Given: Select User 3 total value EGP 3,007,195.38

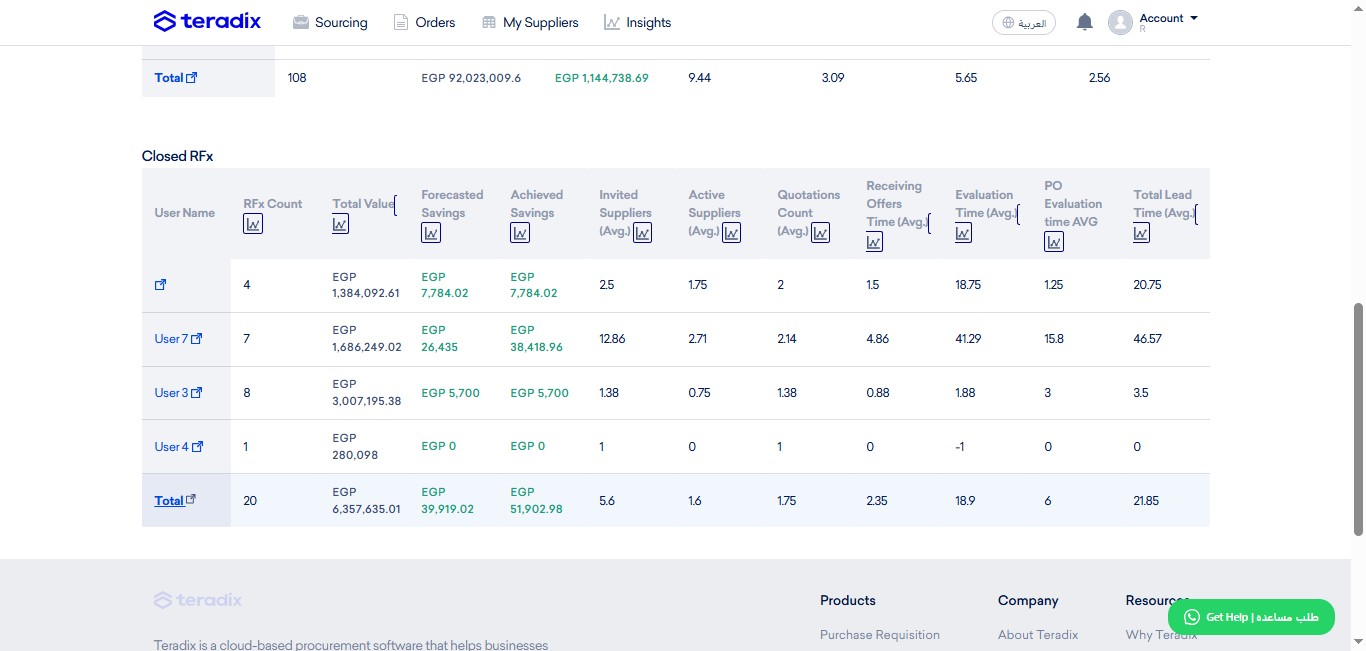Looking at the screenshot, I should tap(367, 393).
